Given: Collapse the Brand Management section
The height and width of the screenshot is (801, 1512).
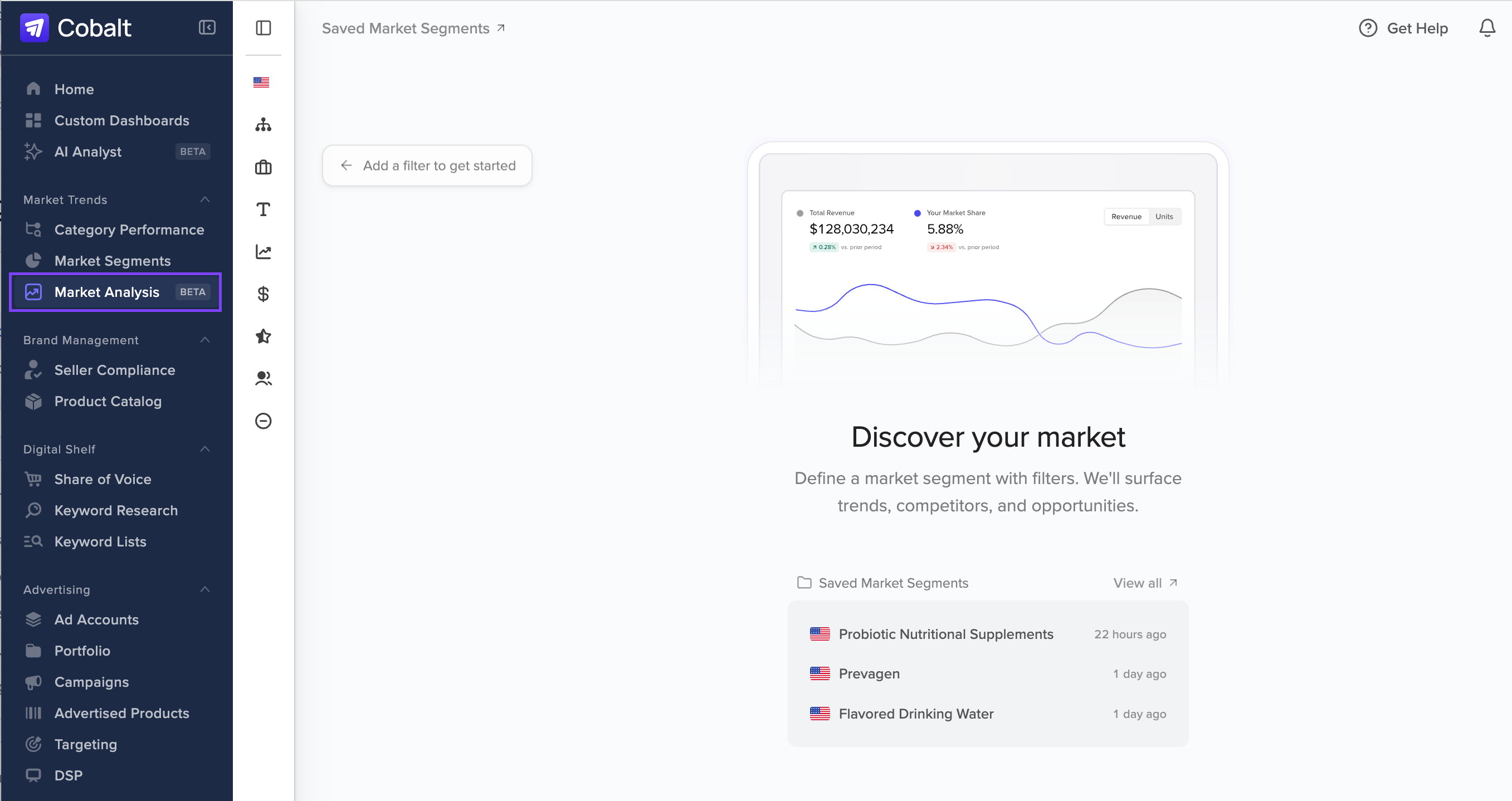Looking at the screenshot, I should (205, 340).
